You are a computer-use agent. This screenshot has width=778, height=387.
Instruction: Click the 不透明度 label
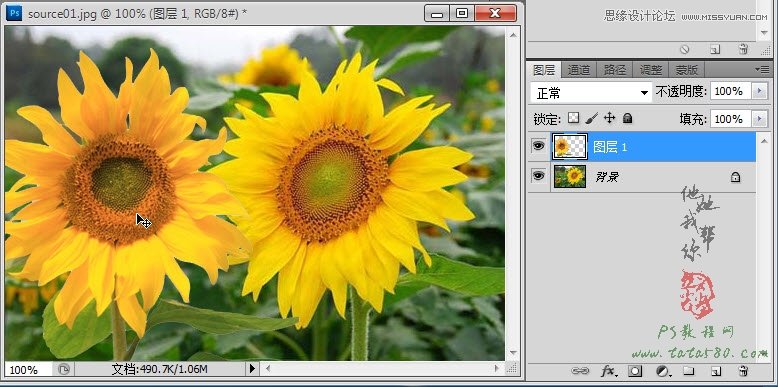[x=681, y=91]
